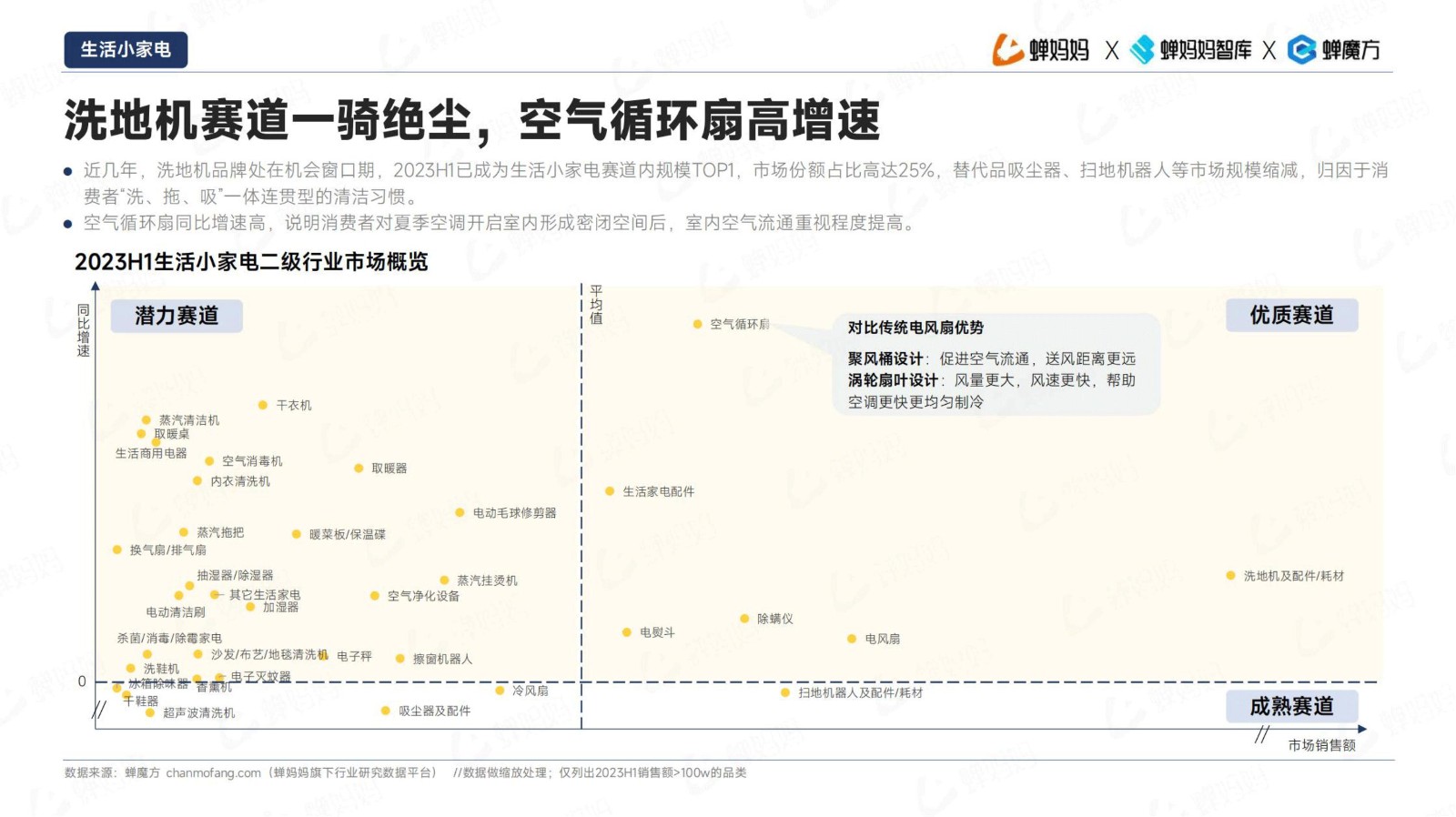Click the 市场销售额 axis label
Image resolution: width=1456 pixels, height=817 pixels.
click(x=1321, y=745)
